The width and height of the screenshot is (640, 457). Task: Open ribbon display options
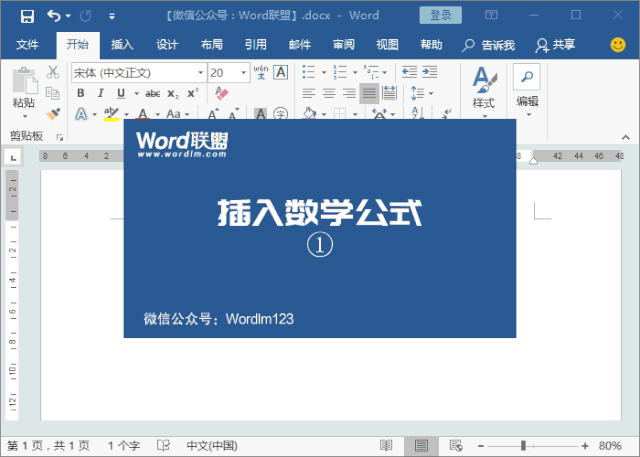(x=491, y=16)
